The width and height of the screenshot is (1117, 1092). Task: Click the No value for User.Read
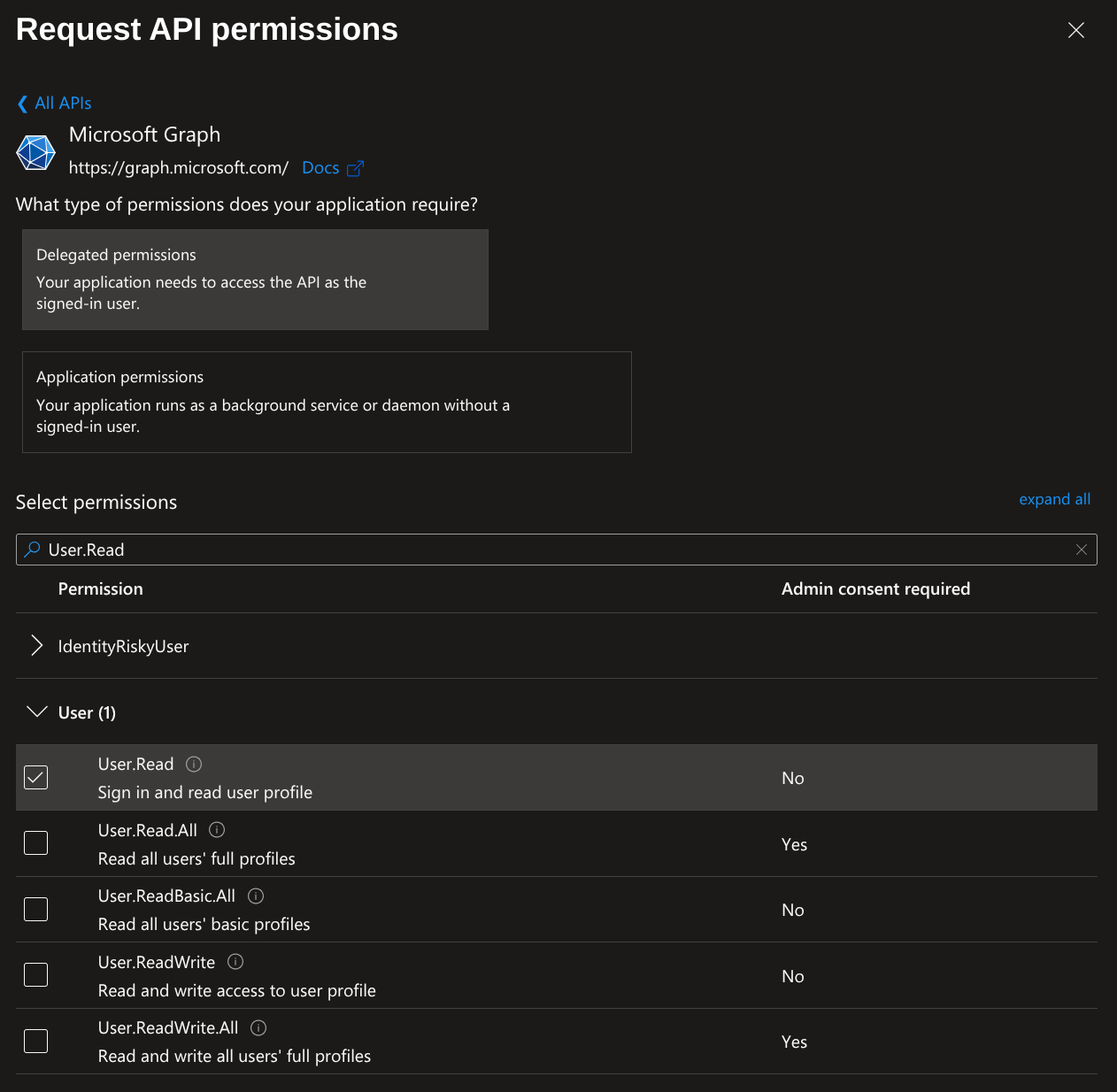792,779
